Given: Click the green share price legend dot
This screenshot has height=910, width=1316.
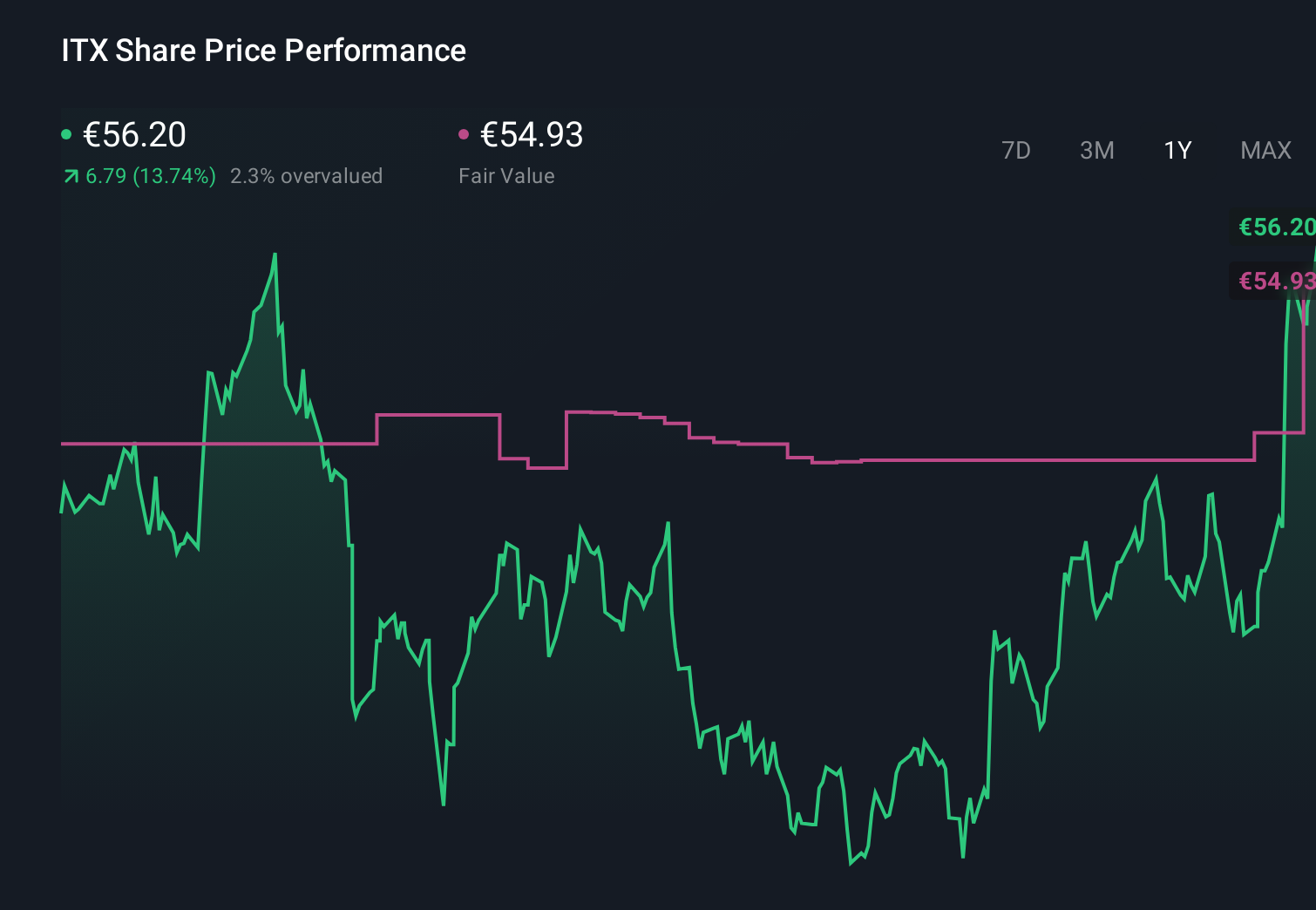Looking at the screenshot, I should point(66,132).
